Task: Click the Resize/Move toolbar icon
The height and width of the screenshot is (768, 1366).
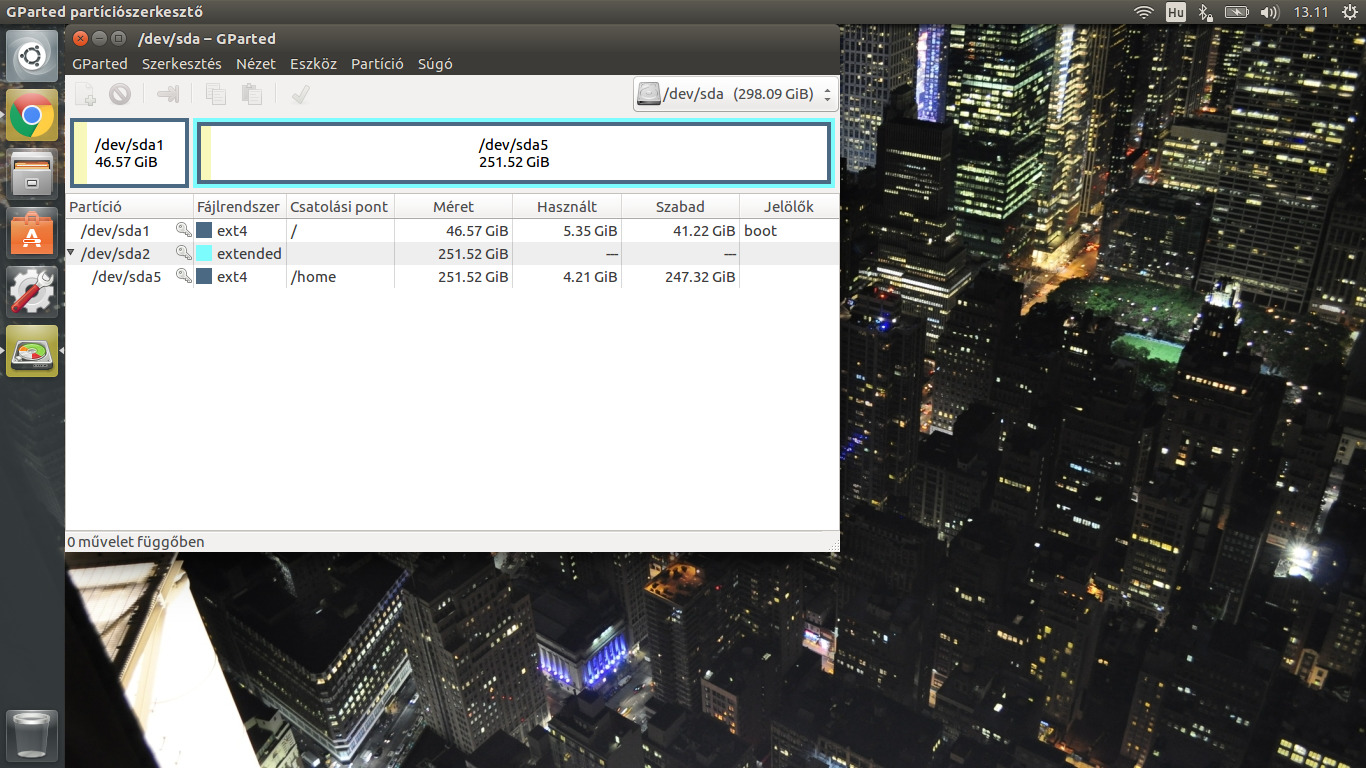Action: coord(167,94)
